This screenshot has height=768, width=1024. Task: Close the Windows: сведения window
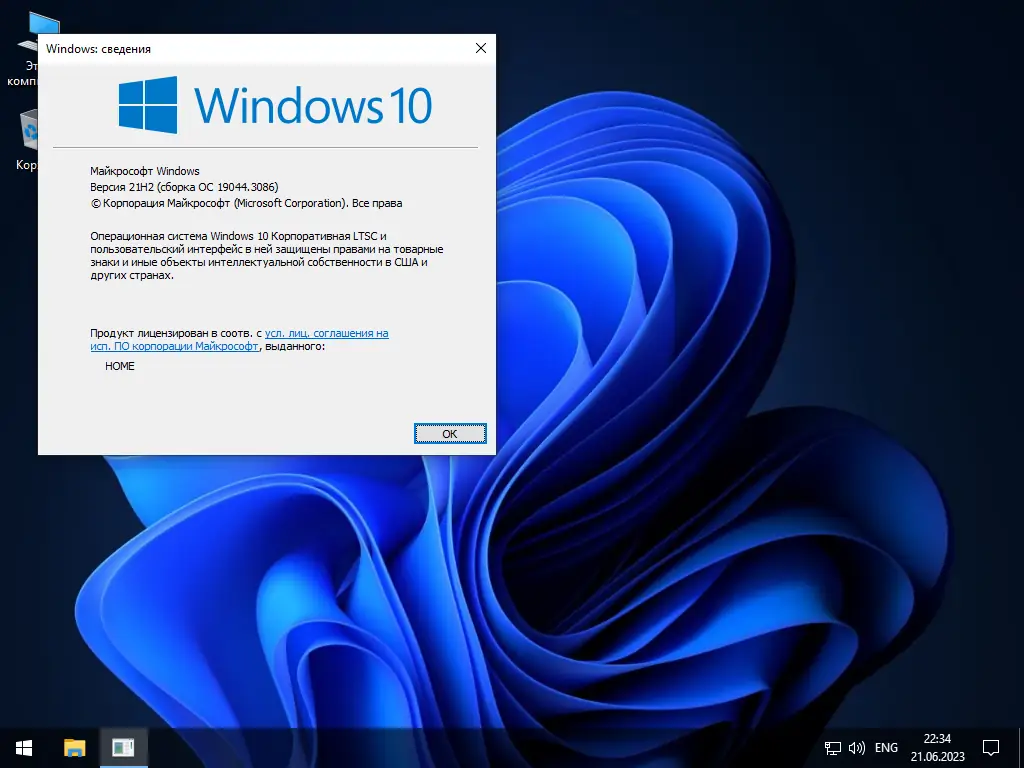click(480, 47)
